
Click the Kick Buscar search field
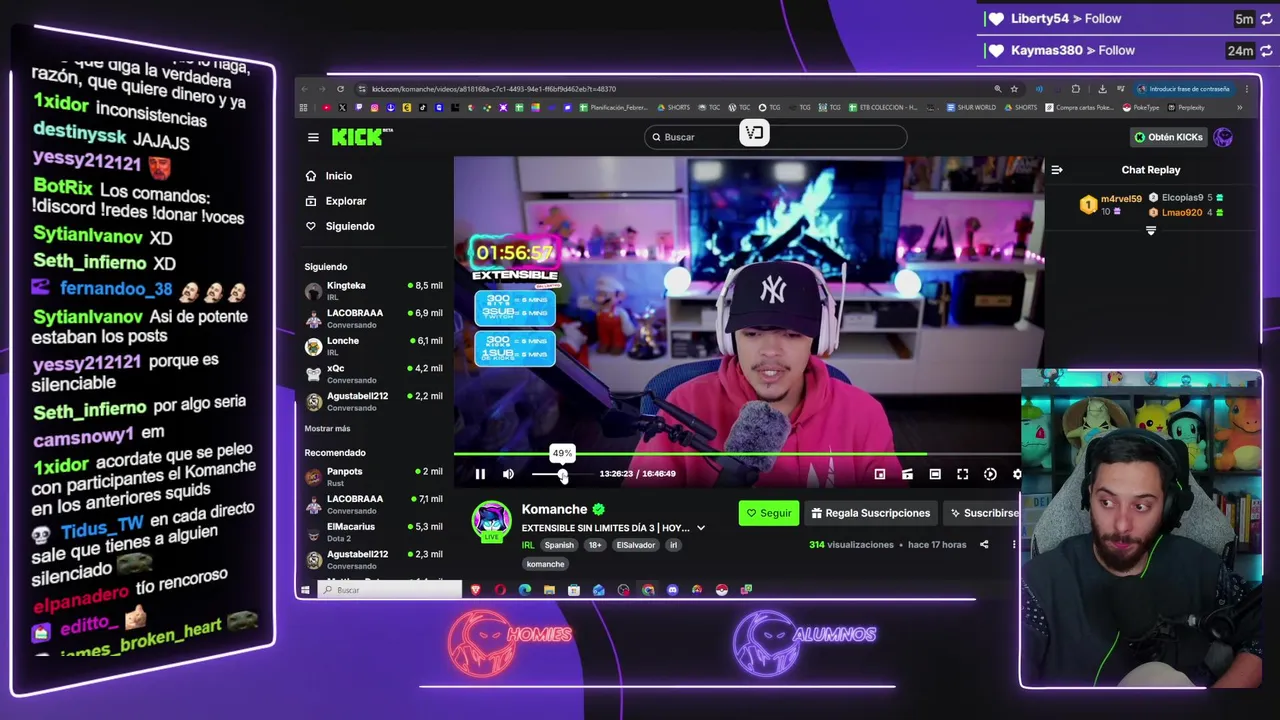click(775, 137)
